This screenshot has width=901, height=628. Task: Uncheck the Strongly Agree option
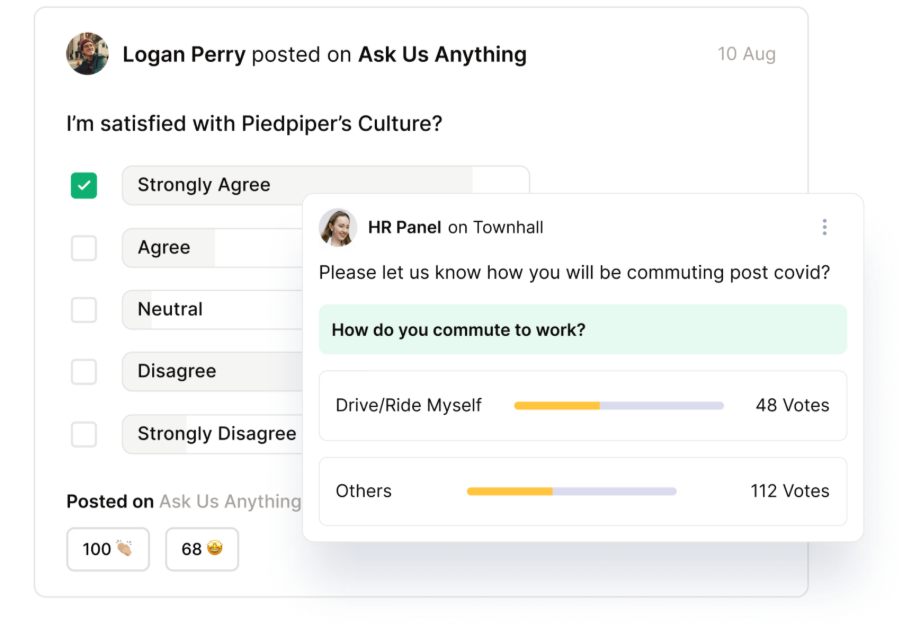coord(84,185)
